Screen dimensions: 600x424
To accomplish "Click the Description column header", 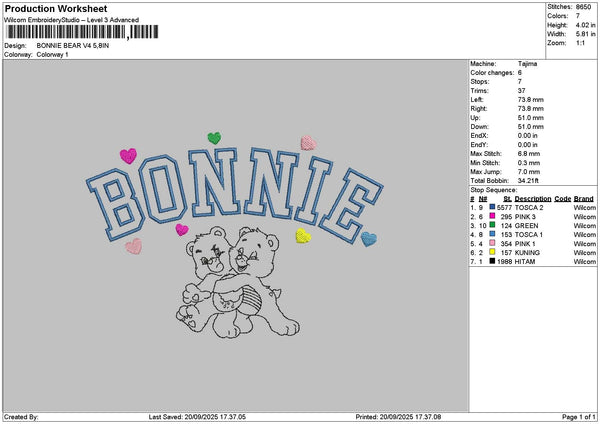I will coord(533,198).
